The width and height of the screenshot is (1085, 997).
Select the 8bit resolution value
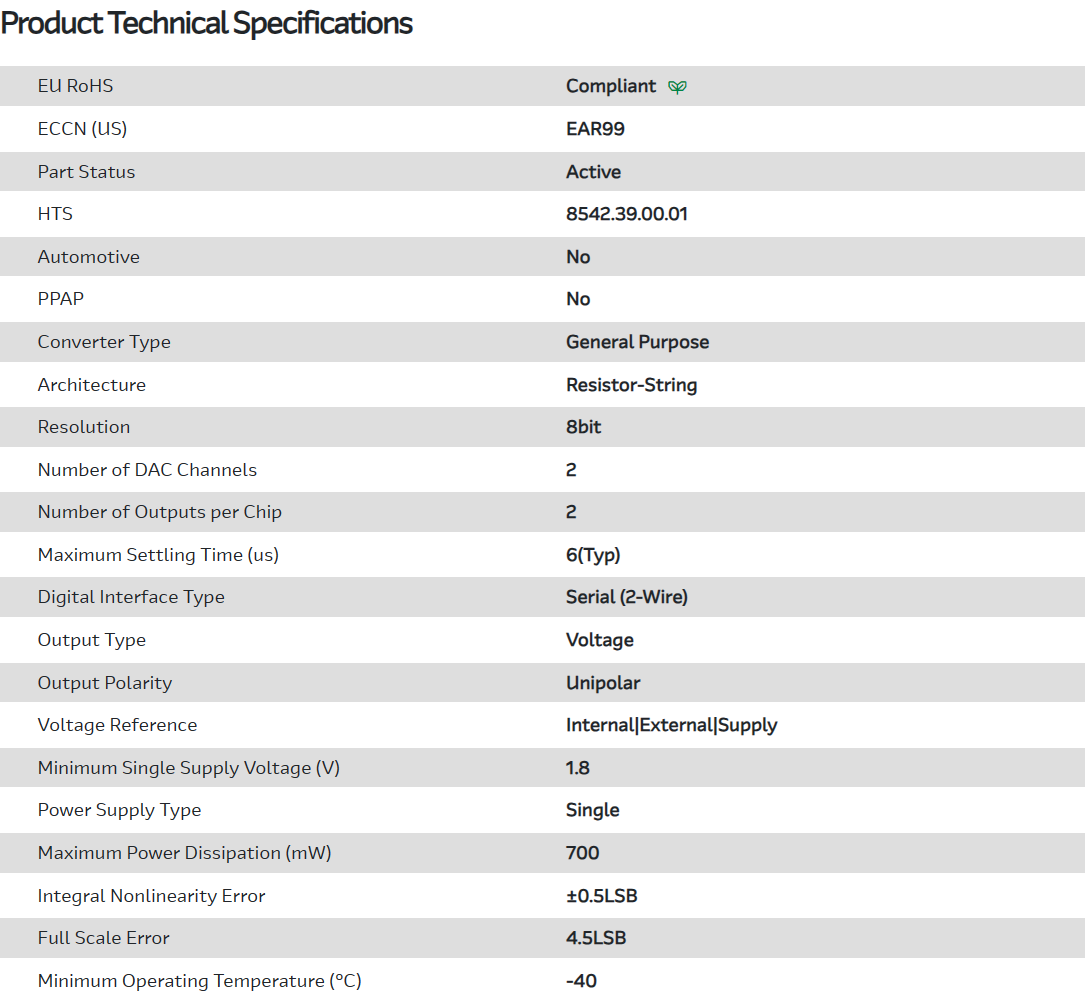(583, 427)
